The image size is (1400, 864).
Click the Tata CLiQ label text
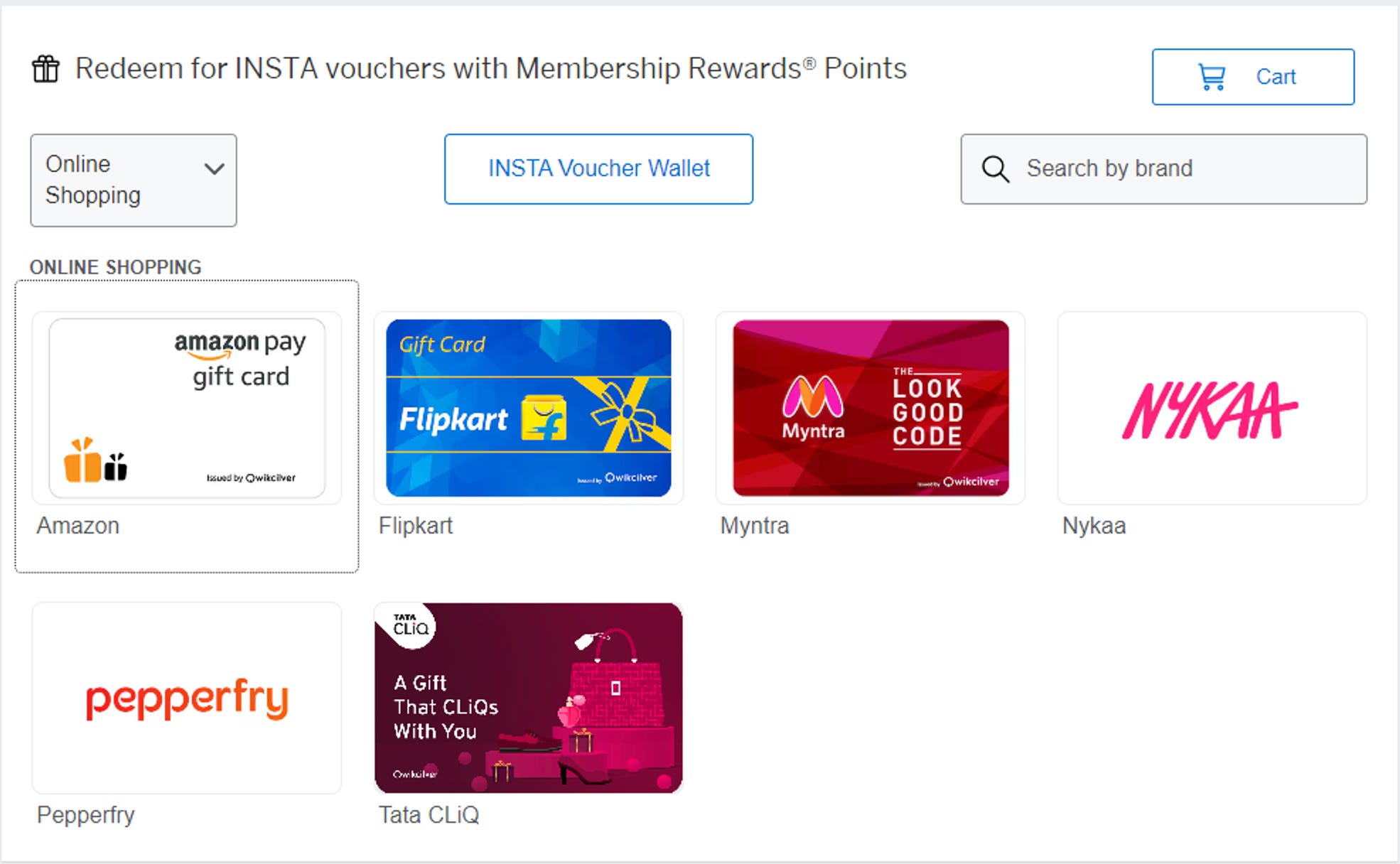[x=428, y=815]
